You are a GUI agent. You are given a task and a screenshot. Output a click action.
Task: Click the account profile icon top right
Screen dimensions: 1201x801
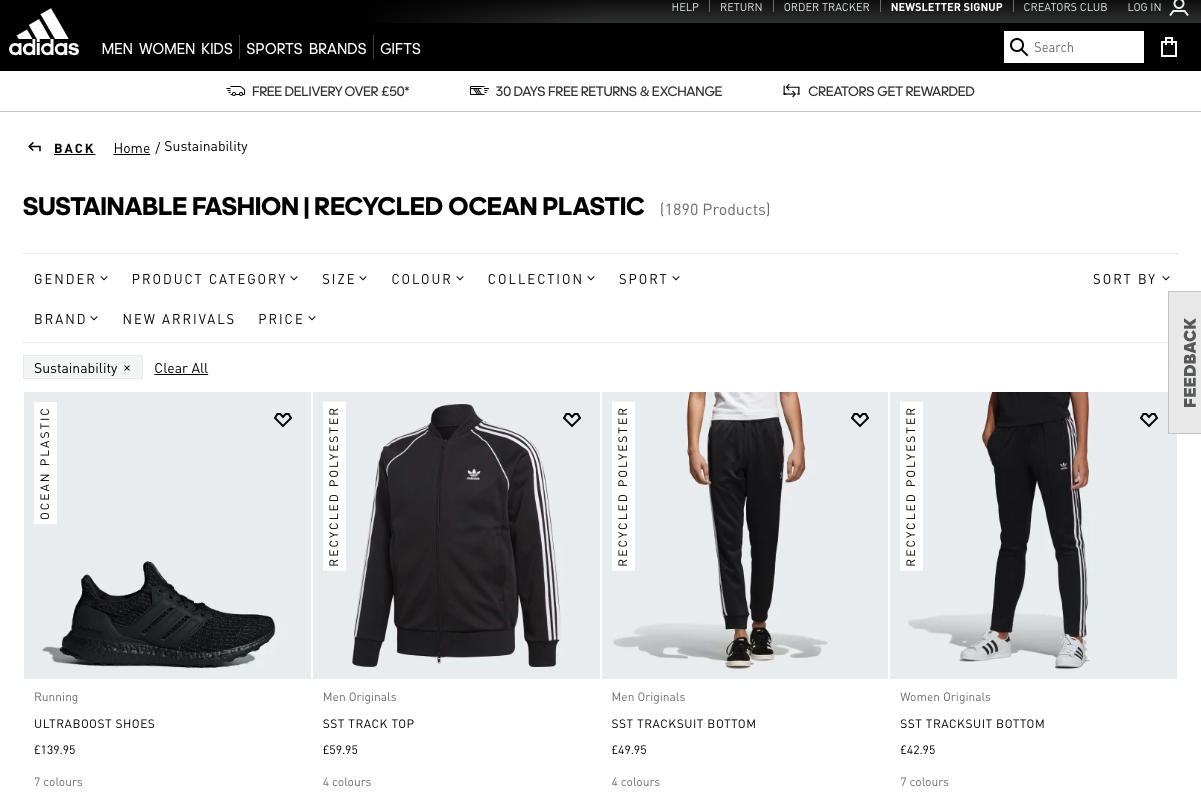point(1179,8)
